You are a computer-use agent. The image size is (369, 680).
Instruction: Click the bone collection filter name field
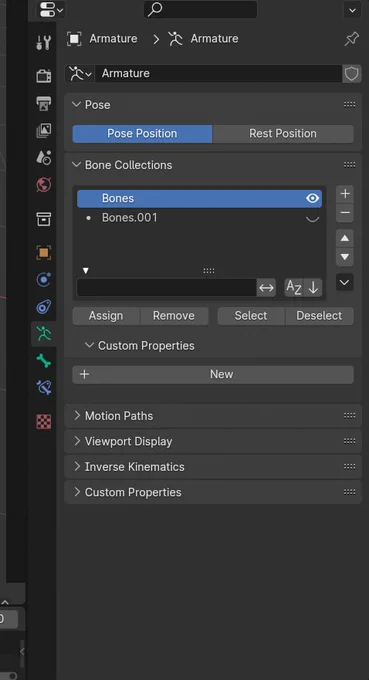(167, 288)
